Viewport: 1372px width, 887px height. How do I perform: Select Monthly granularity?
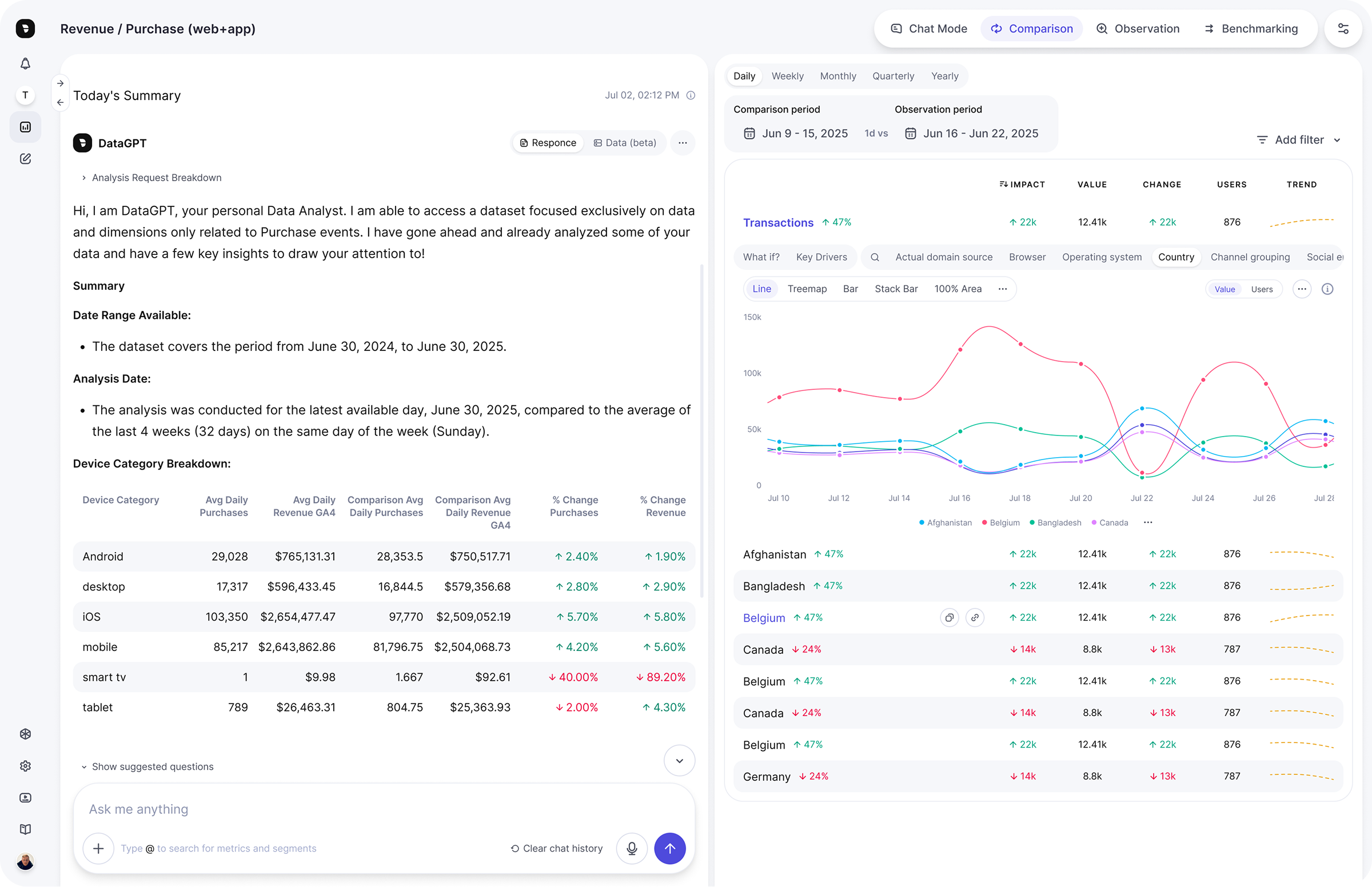(x=837, y=76)
